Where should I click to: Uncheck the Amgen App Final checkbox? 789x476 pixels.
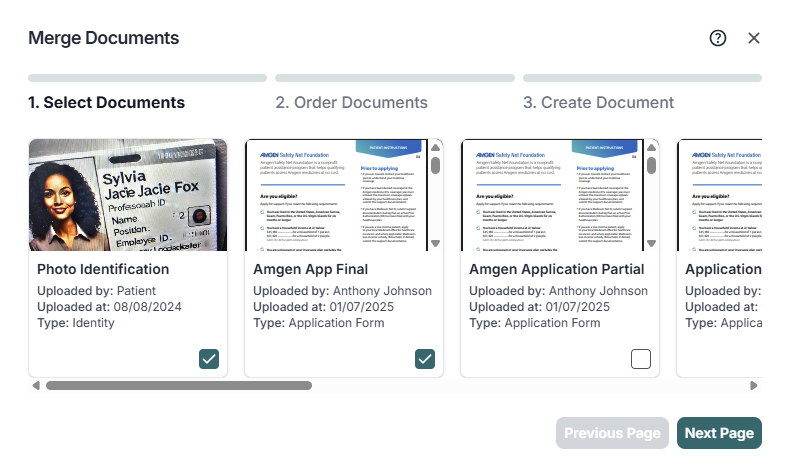coord(425,359)
